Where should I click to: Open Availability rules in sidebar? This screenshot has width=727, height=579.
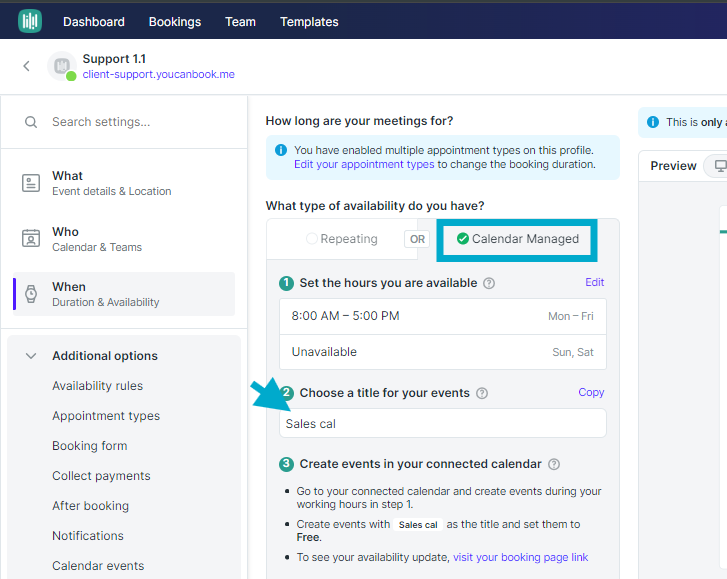(97, 386)
